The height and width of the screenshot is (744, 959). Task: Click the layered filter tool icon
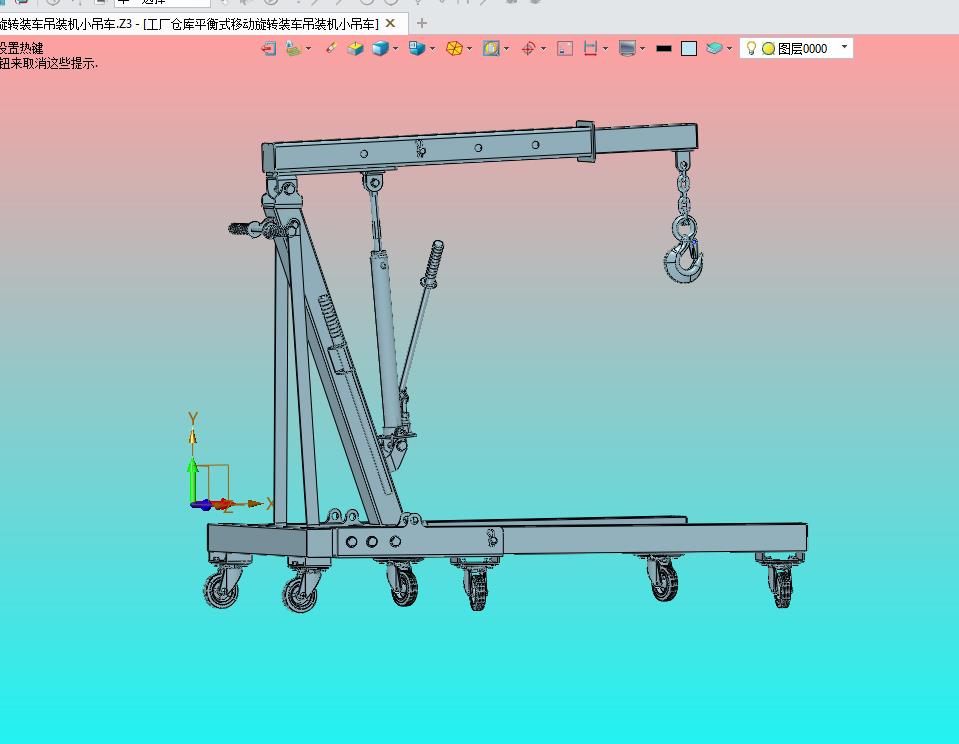pos(294,48)
